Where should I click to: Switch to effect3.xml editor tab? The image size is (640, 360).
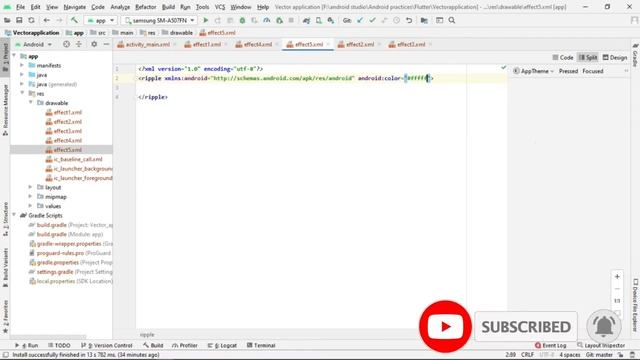coord(411,44)
